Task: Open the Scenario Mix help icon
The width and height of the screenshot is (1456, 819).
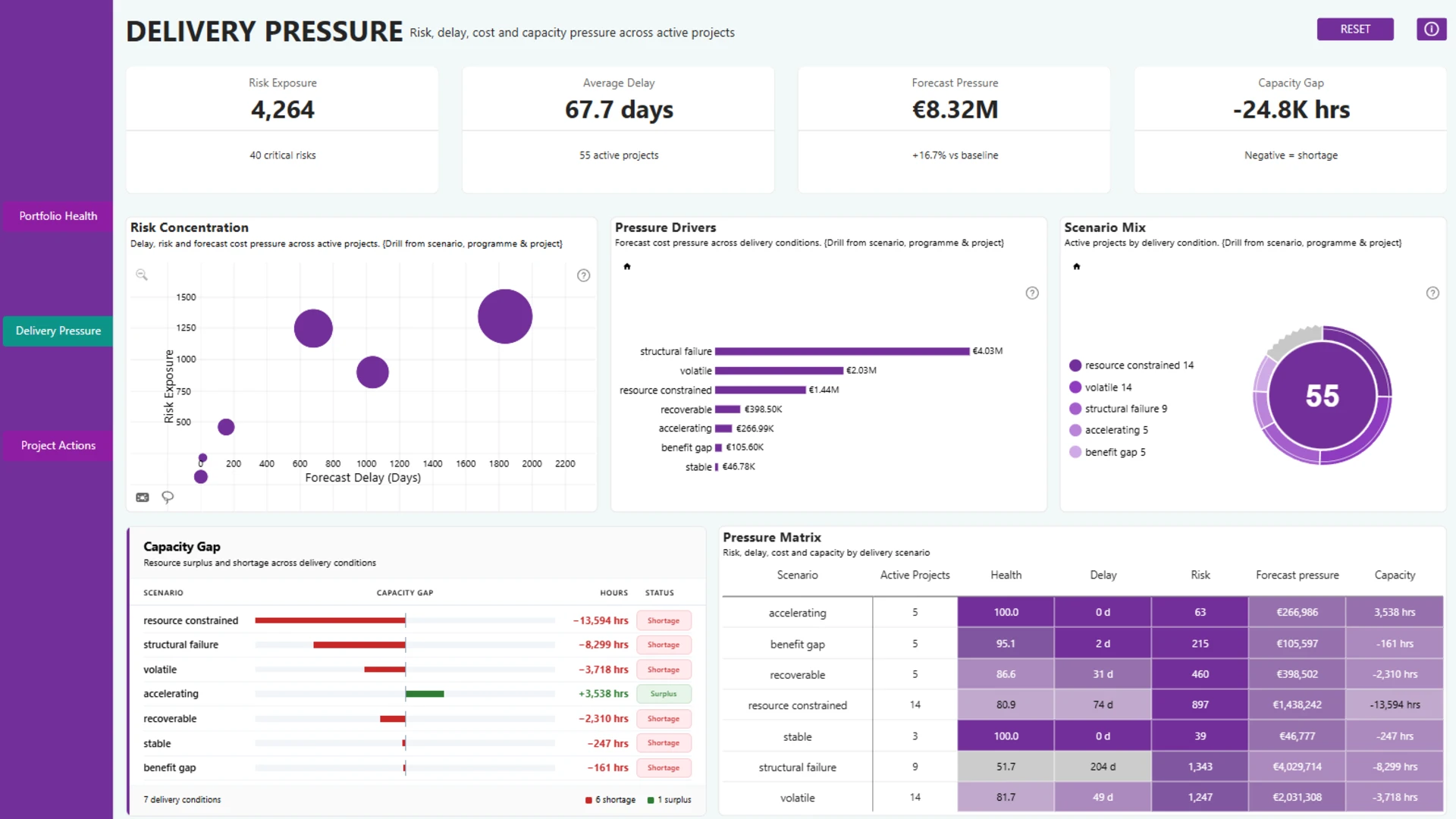Action: (x=1432, y=293)
